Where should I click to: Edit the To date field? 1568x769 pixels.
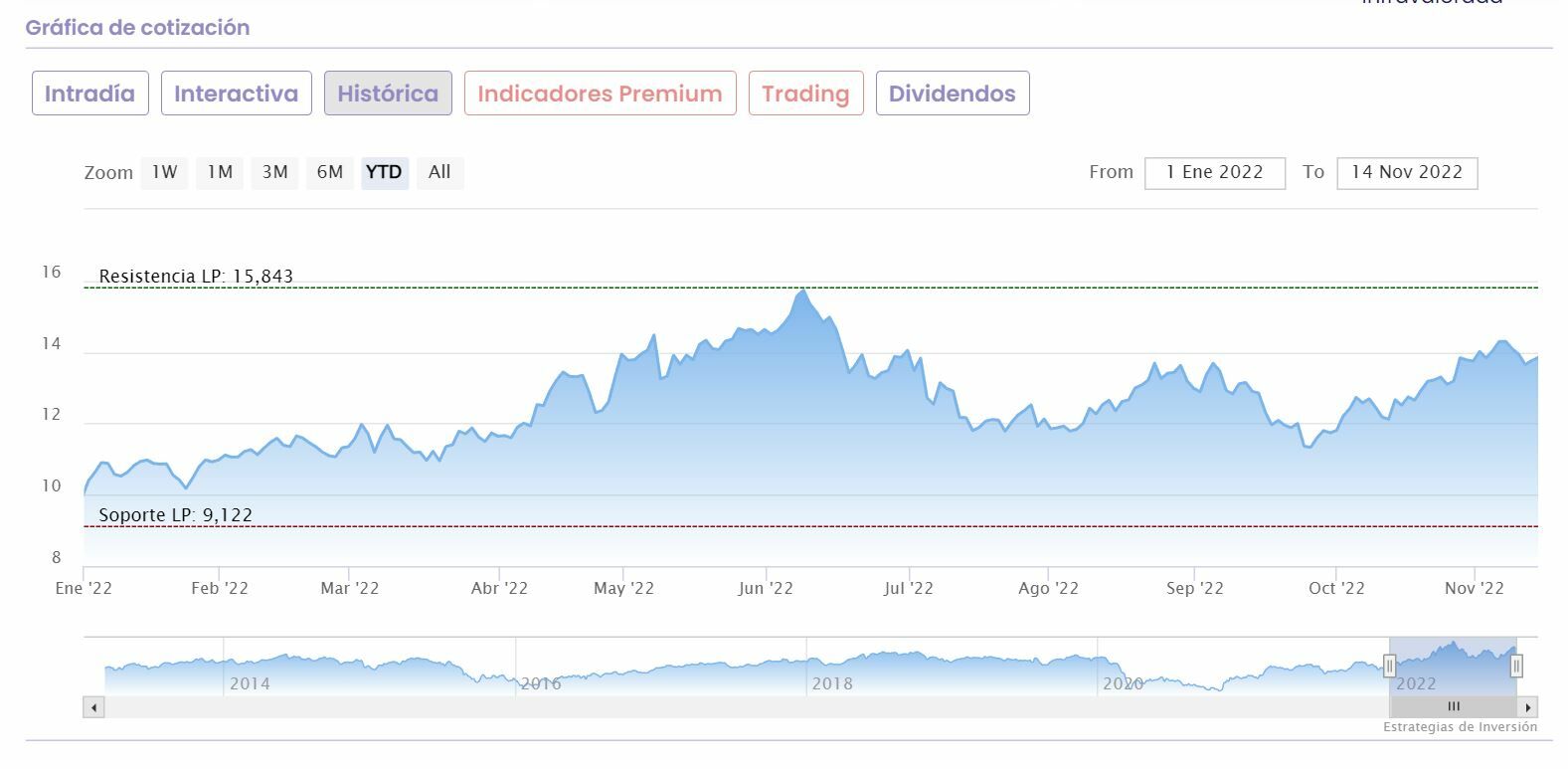click(x=1407, y=172)
